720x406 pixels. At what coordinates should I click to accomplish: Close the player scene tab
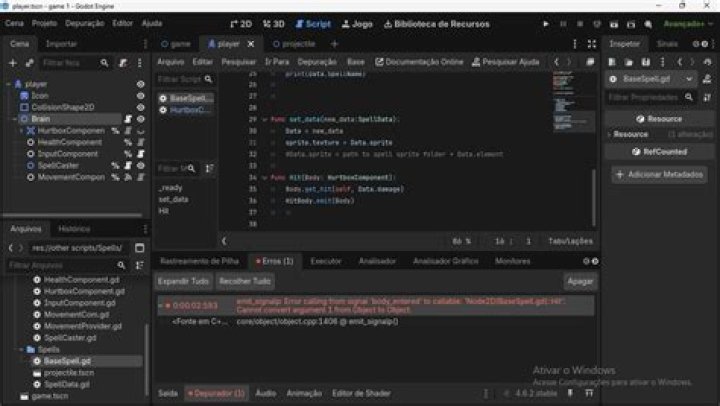click(251, 44)
